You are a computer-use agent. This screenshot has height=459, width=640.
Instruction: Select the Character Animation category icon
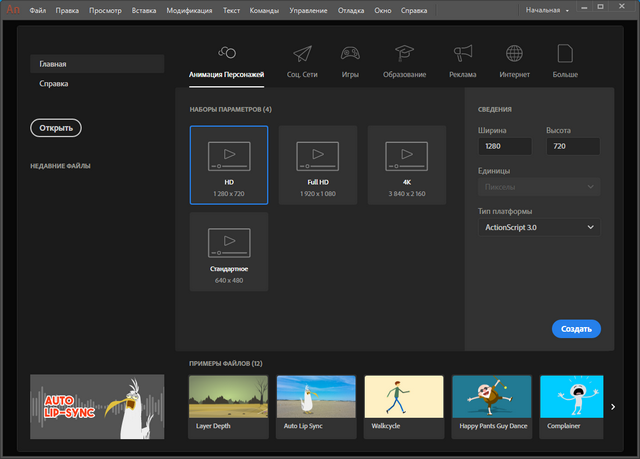[226, 53]
